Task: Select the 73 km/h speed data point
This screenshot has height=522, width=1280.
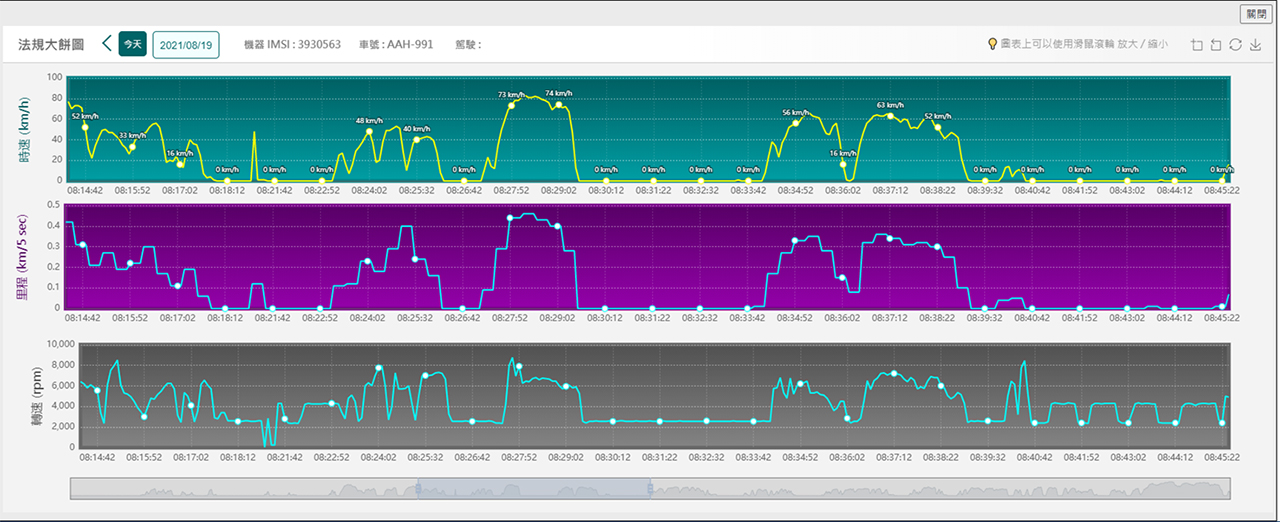Action: point(511,105)
